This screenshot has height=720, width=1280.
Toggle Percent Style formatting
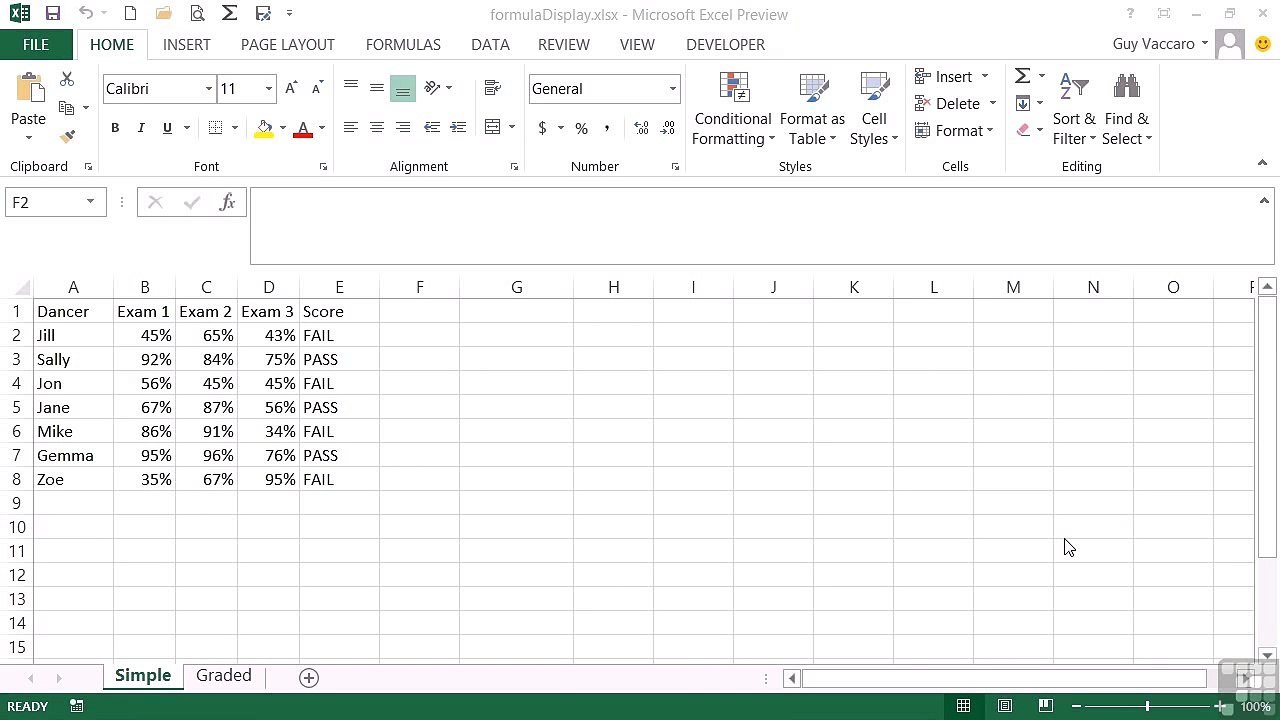(581, 128)
